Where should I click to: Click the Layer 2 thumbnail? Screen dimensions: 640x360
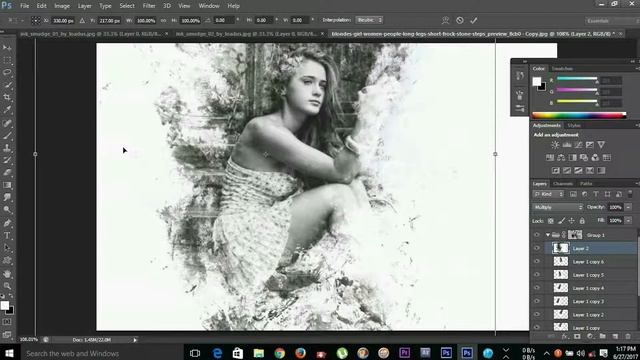(560, 248)
